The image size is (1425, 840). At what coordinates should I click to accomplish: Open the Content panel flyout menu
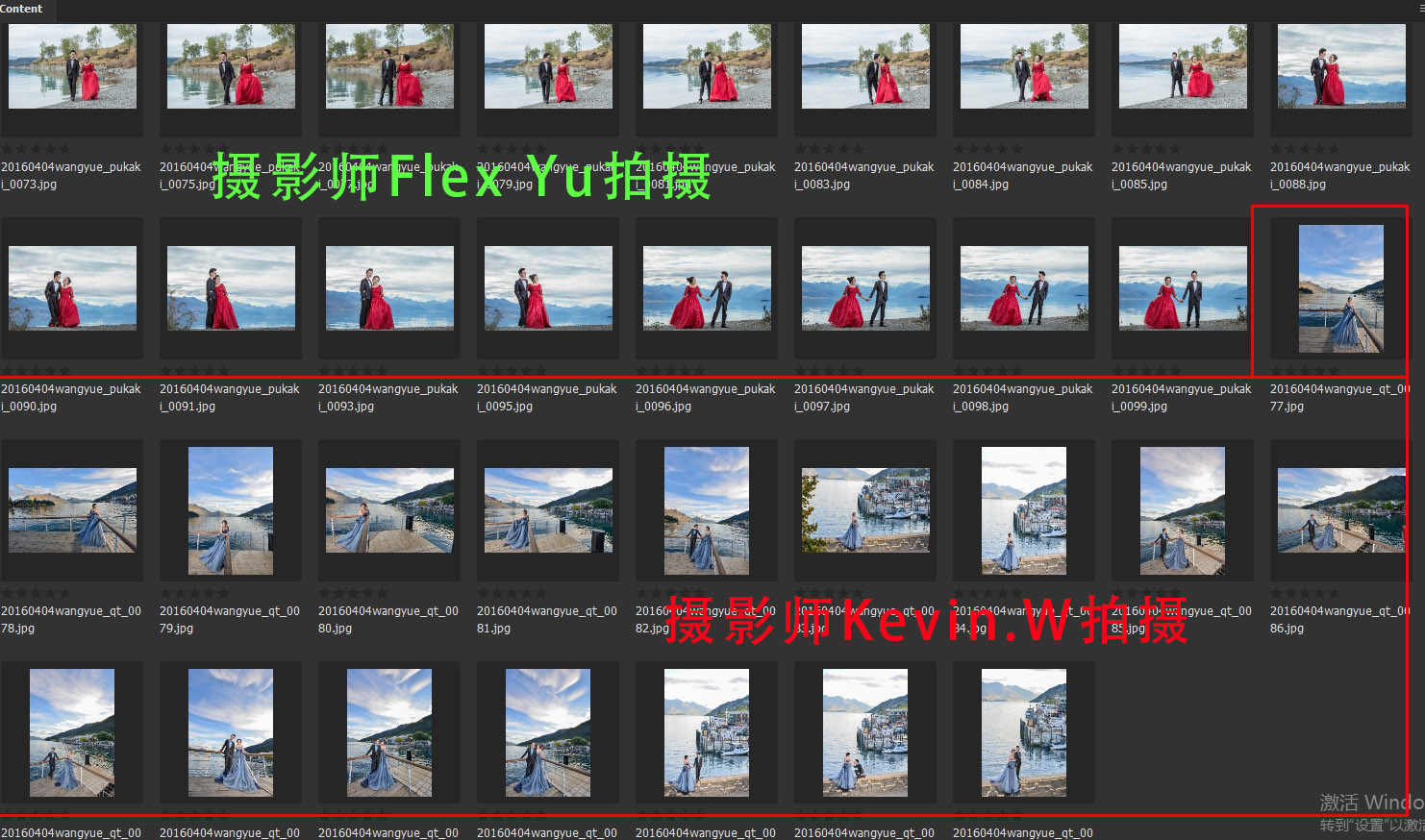(1420, 9)
